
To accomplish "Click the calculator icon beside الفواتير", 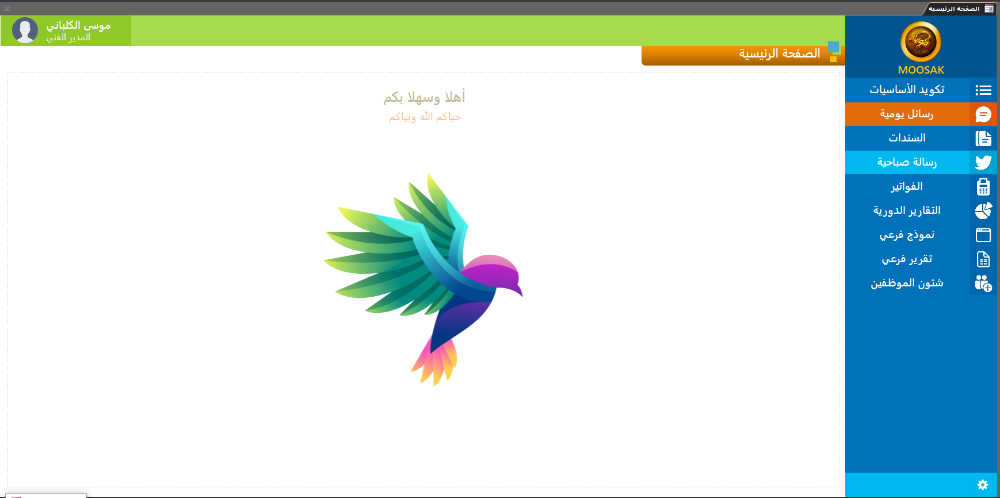I will coord(983,187).
